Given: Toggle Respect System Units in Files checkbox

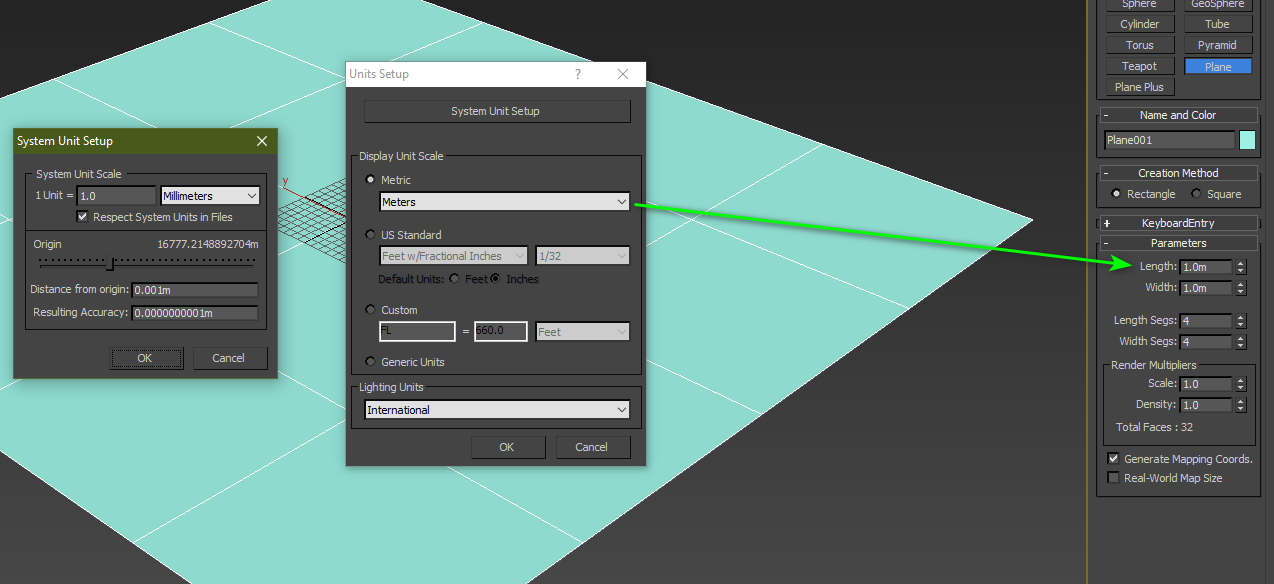Looking at the screenshot, I should pyautogui.click(x=83, y=217).
